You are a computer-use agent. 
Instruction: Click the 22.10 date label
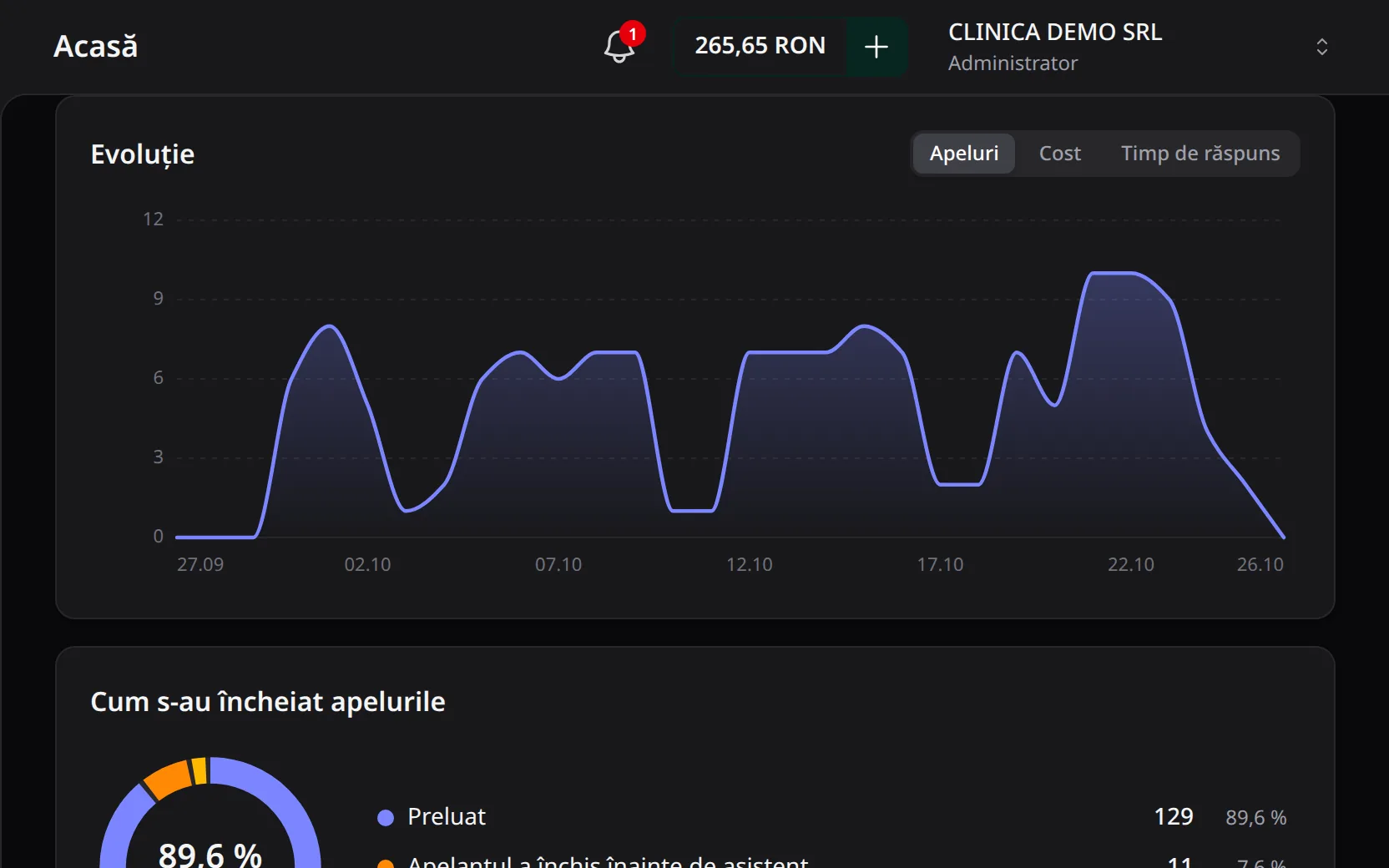[1130, 565]
